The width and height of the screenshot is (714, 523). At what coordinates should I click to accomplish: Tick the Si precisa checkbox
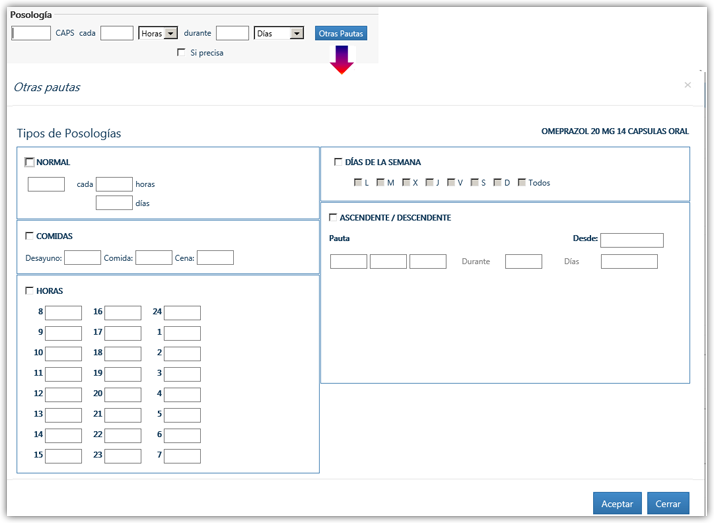tap(181, 52)
